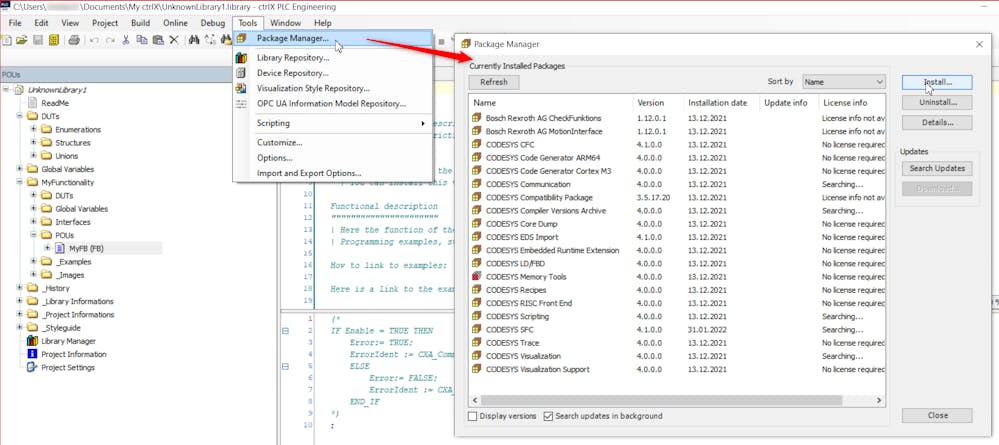Expand the Enumerations folder
999x445 pixels.
(33, 129)
